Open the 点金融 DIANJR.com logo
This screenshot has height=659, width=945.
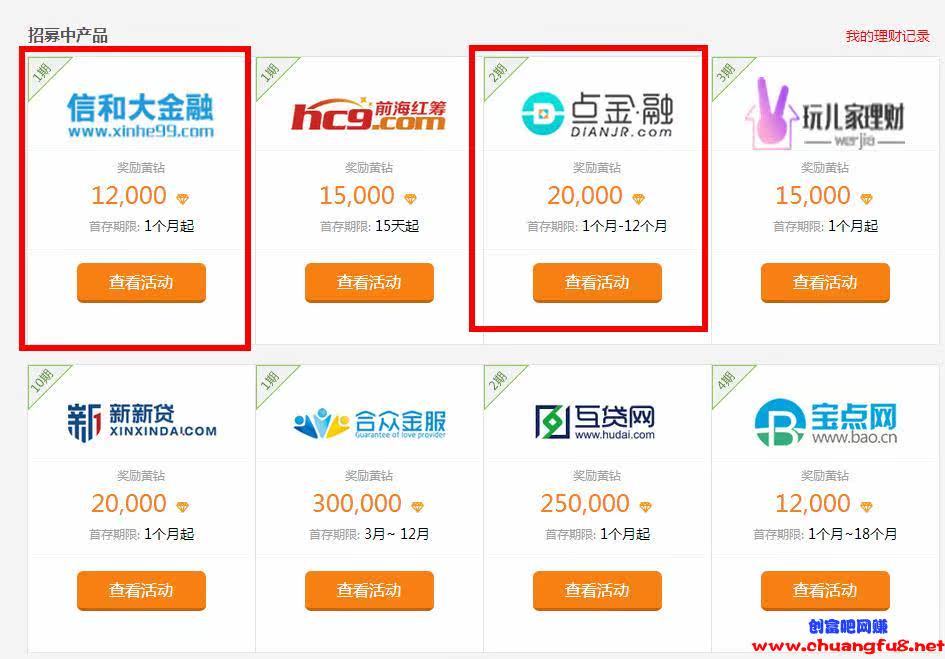tap(597, 114)
